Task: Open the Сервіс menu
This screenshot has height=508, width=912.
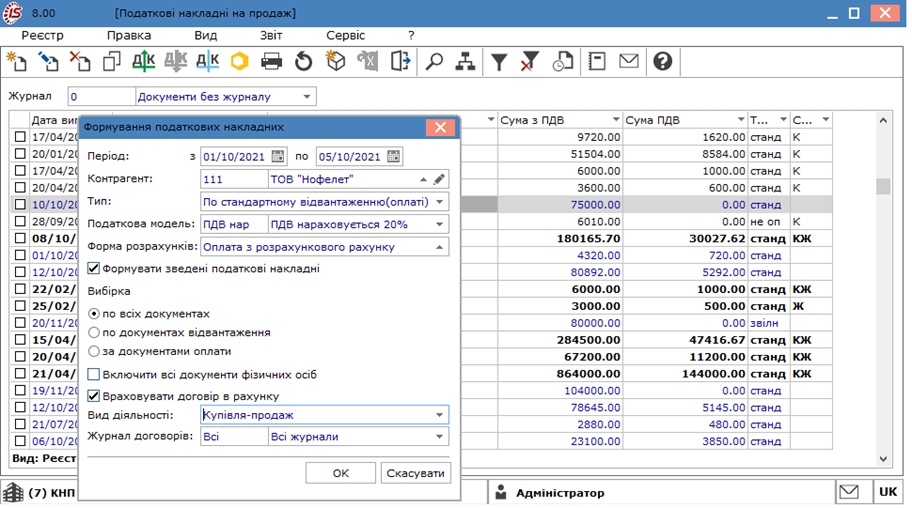Action: [x=345, y=35]
